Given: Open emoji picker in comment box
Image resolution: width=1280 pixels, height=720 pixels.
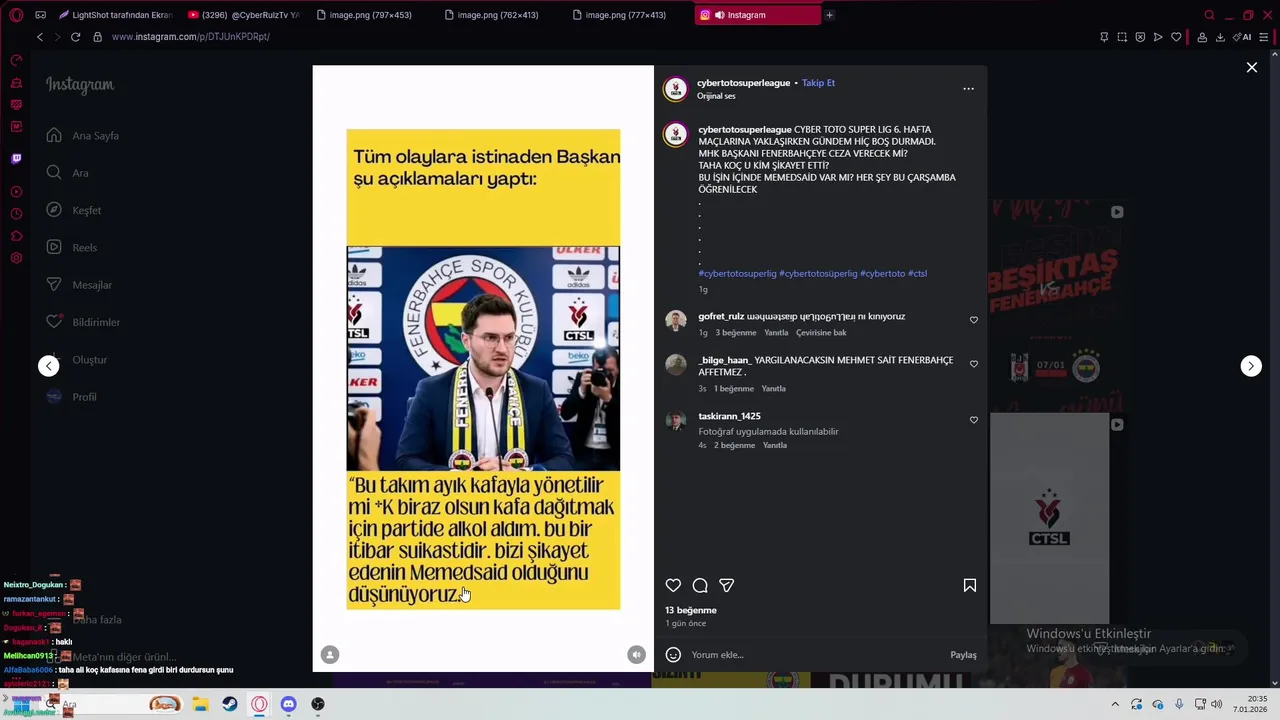Looking at the screenshot, I should 673,655.
